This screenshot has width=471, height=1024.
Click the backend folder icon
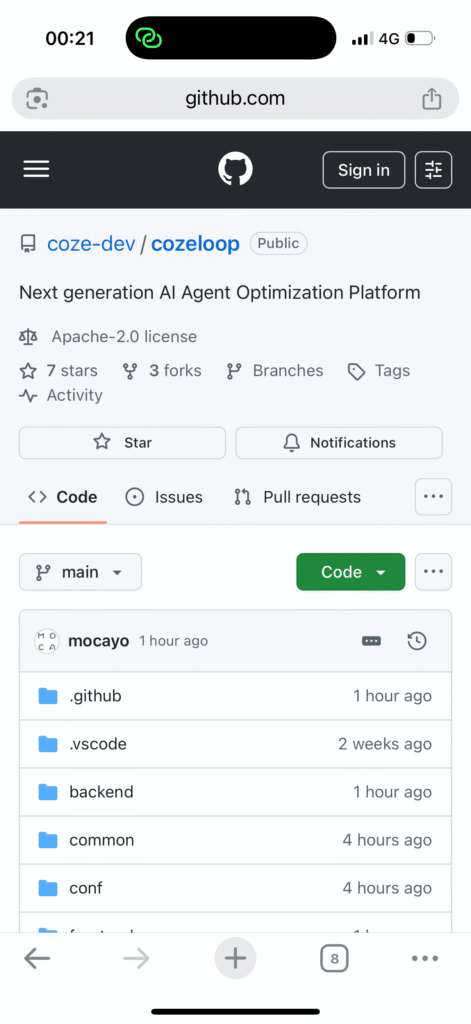[48, 792]
